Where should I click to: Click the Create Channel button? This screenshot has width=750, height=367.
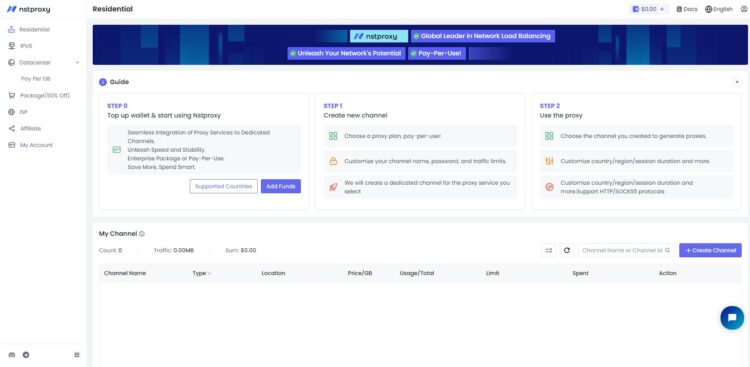click(710, 250)
